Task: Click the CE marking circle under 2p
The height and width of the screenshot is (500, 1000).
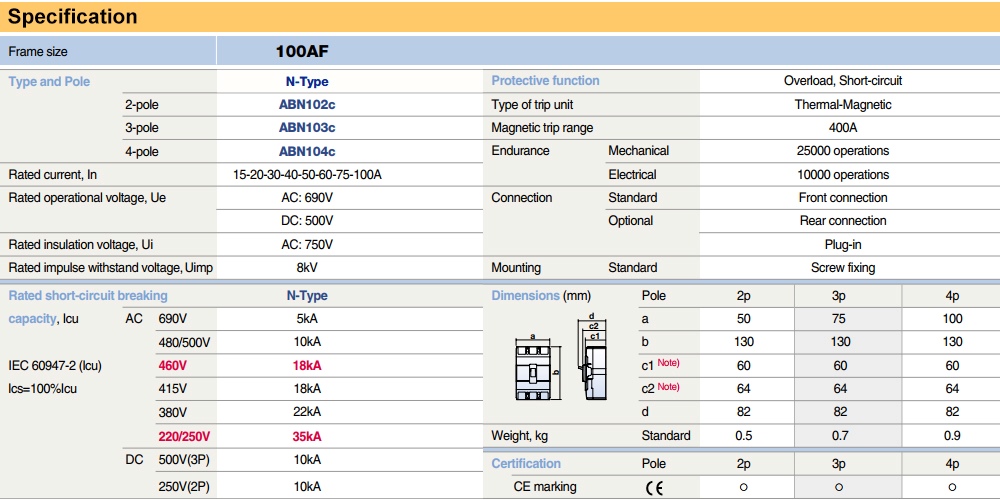Action: [x=743, y=487]
